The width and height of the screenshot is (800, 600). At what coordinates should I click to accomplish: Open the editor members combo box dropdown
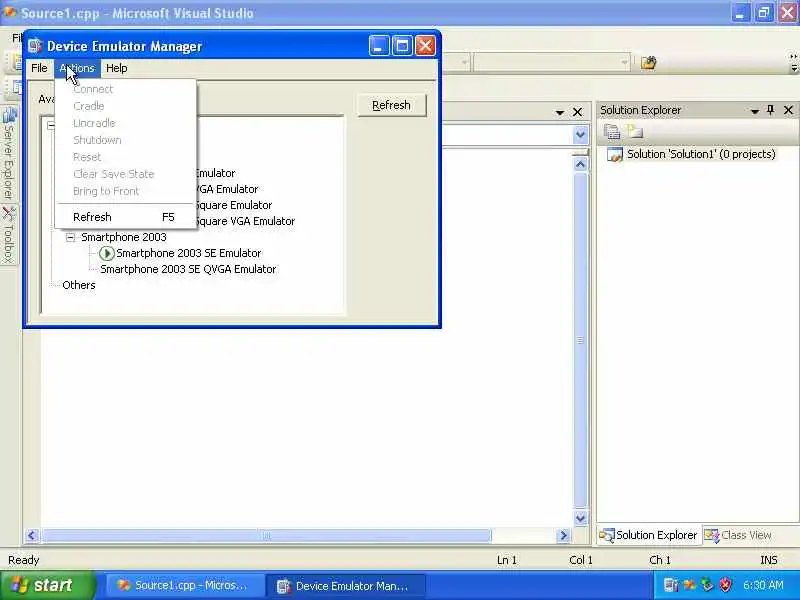point(580,135)
